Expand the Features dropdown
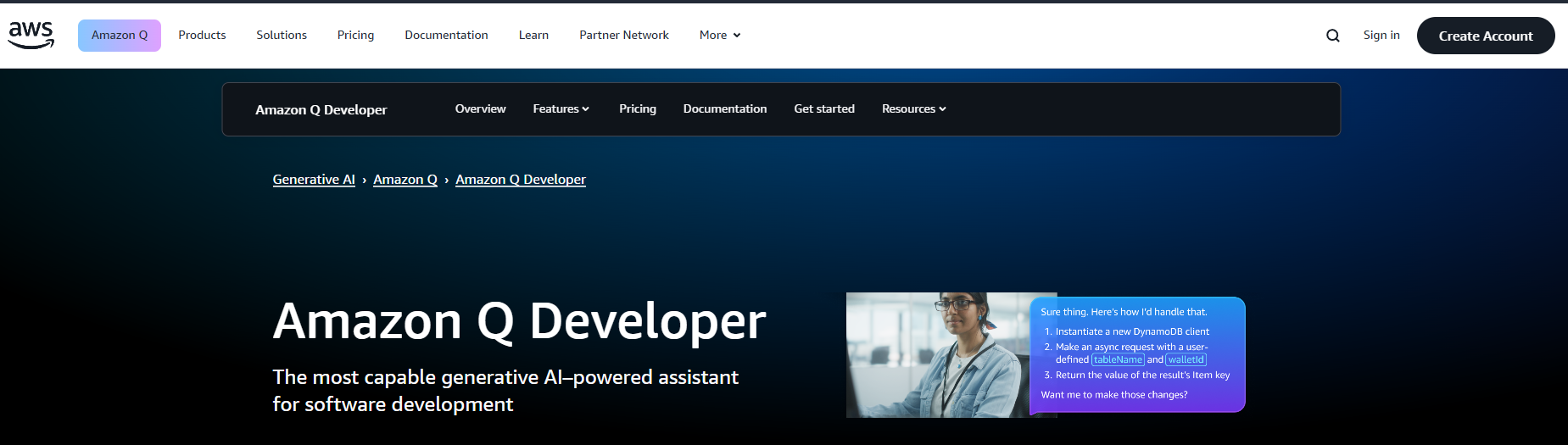 coord(561,108)
